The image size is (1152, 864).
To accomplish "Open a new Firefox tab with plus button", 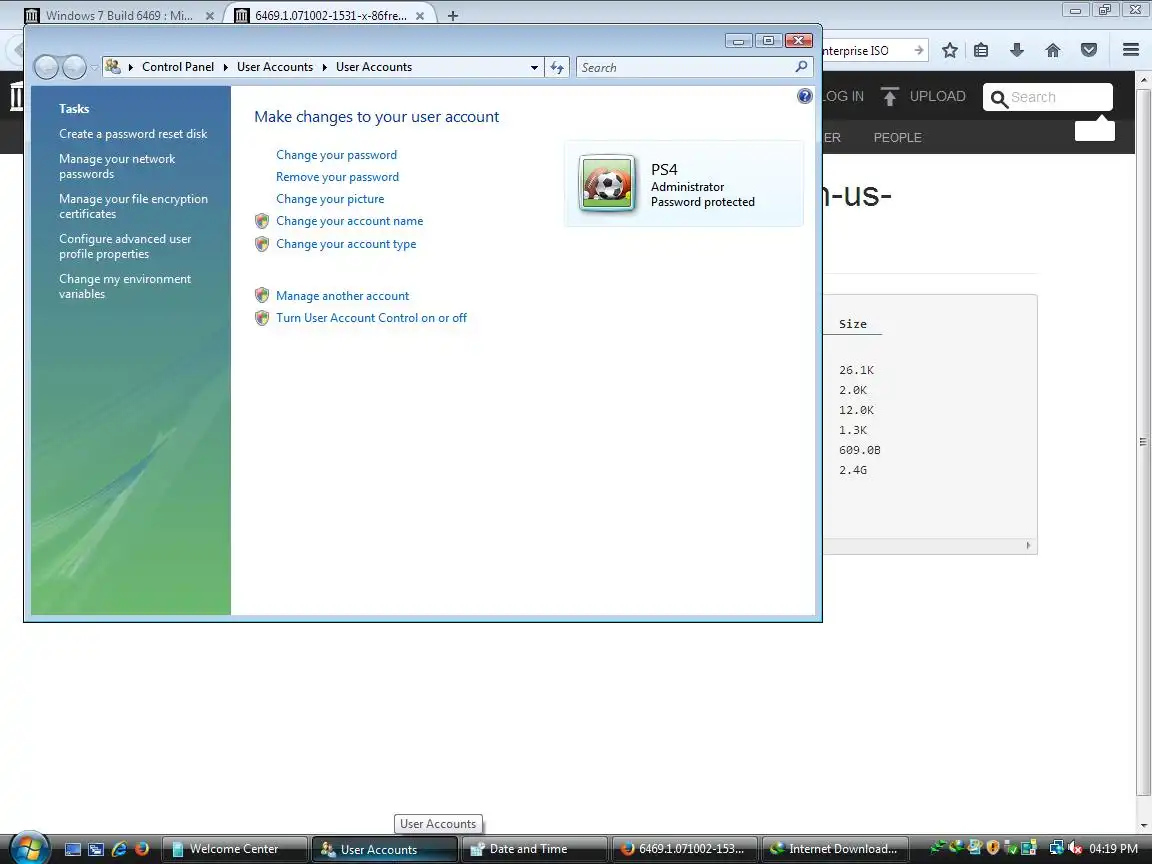I will coord(453,15).
